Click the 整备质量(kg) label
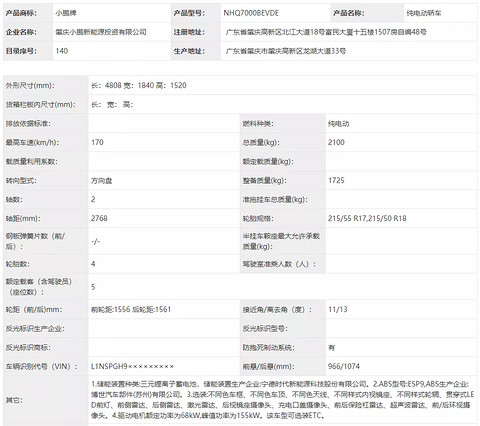 pyautogui.click(x=264, y=180)
